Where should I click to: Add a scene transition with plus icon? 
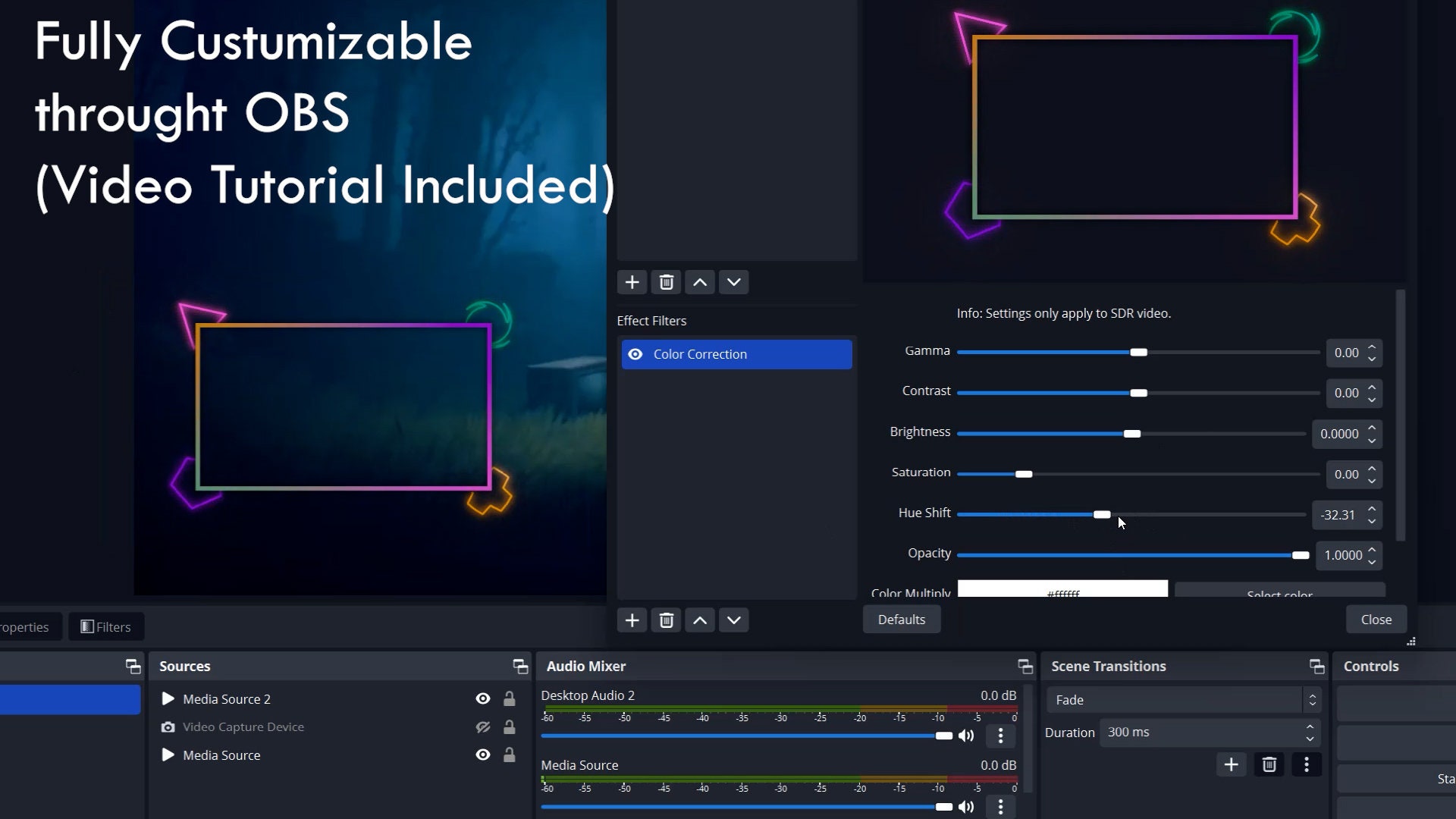(1231, 764)
